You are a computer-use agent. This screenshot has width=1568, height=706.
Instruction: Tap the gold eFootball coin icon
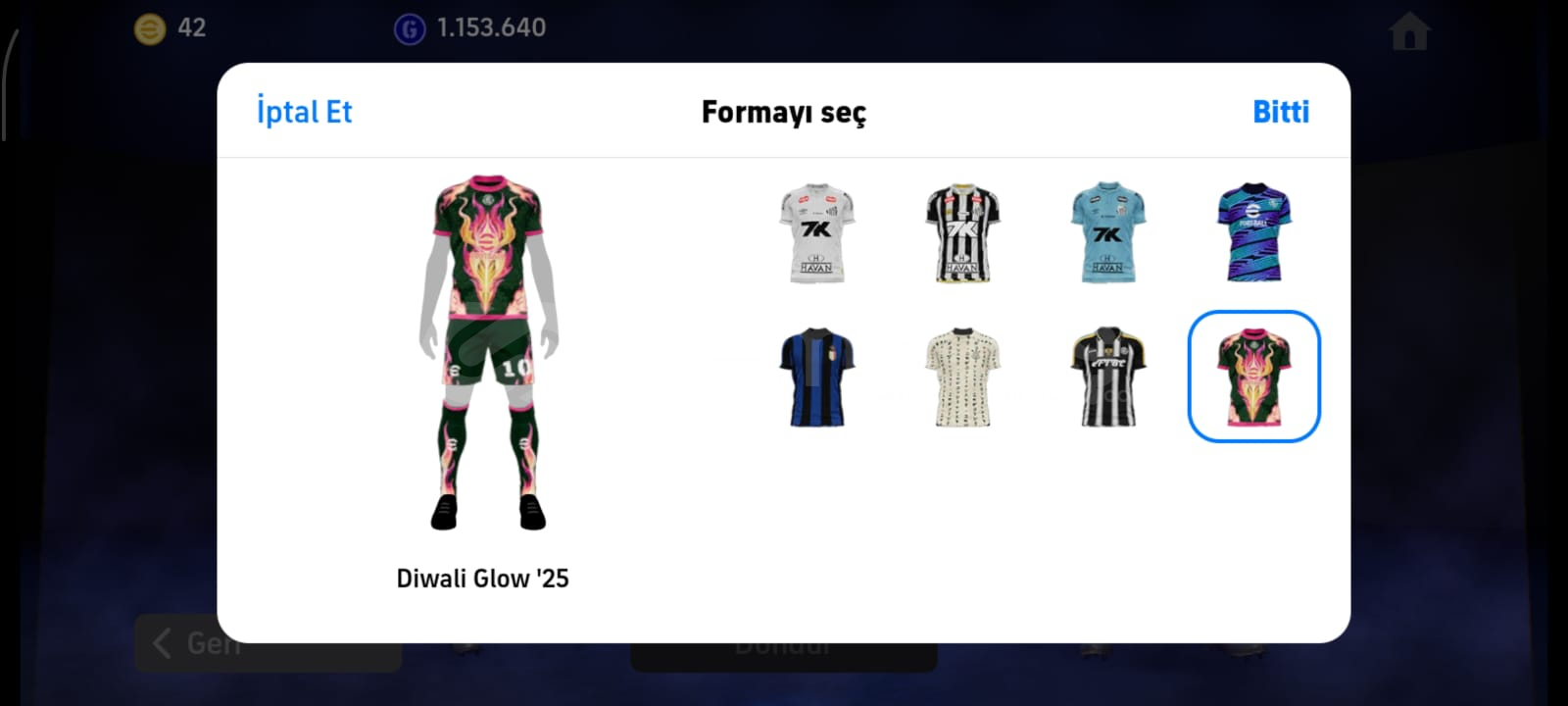pos(149,28)
